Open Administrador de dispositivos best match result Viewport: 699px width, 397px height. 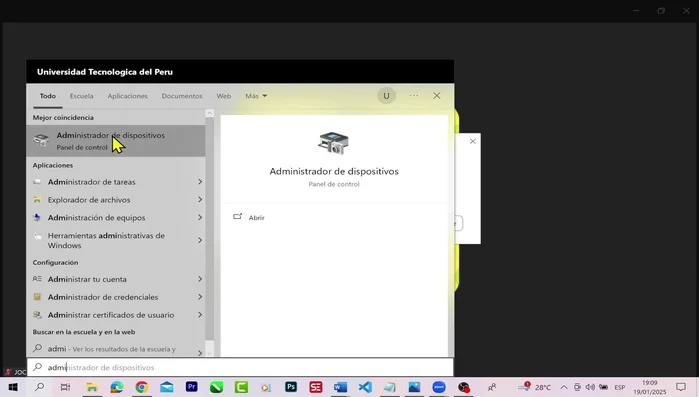[115, 141]
